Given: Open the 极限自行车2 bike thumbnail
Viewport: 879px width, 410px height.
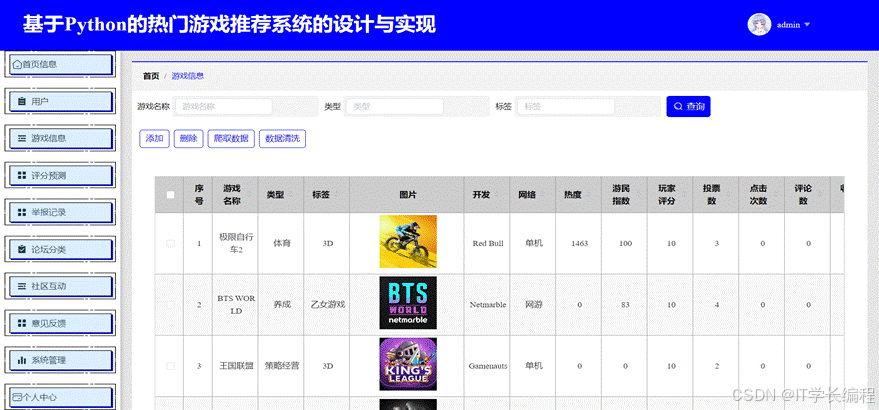Looking at the screenshot, I should click(408, 241).
